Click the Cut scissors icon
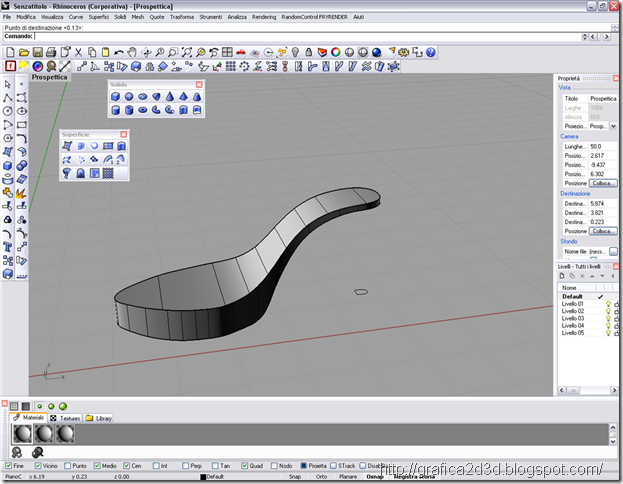The image size is (623, 484). [78, 52]
